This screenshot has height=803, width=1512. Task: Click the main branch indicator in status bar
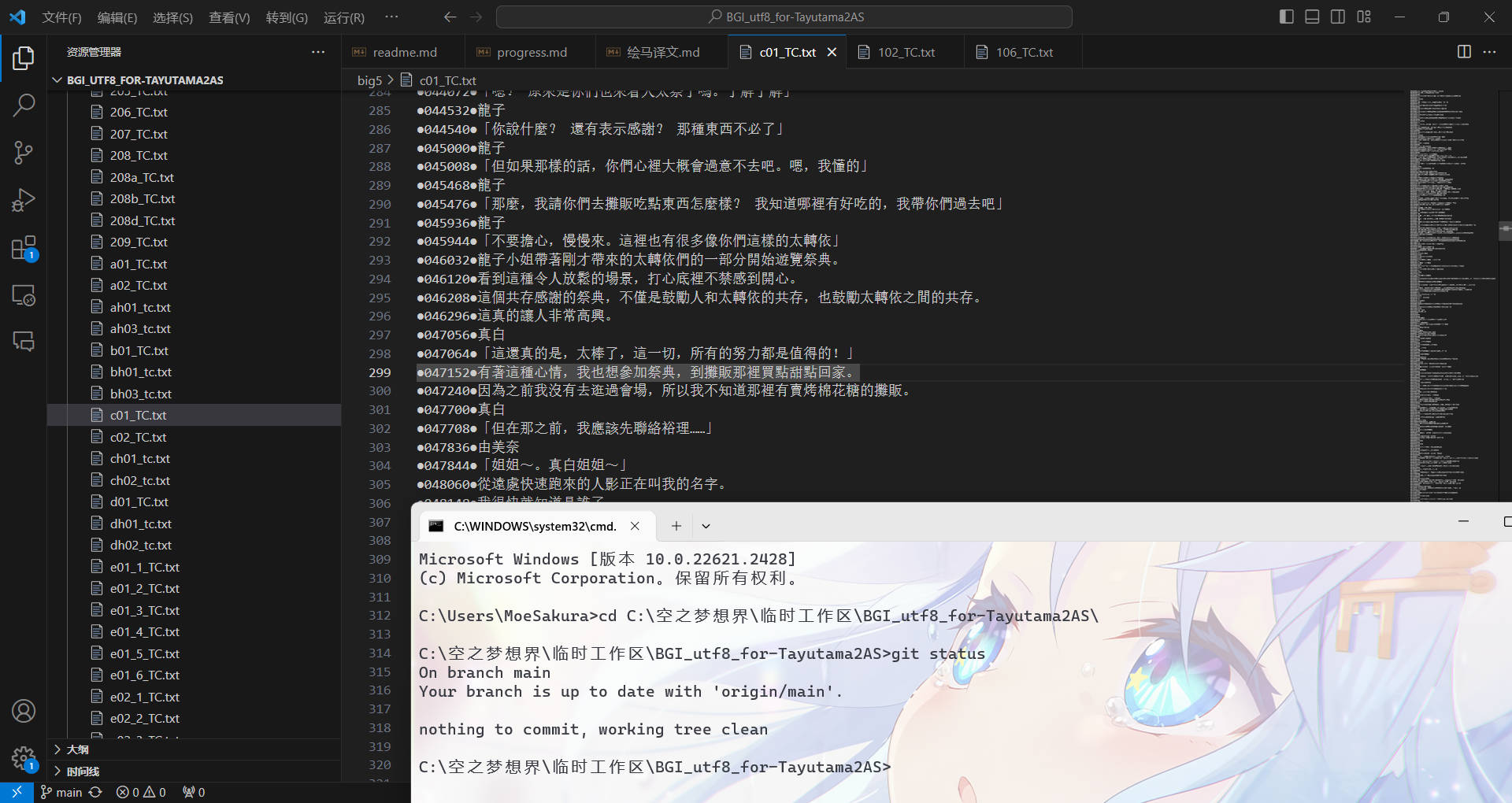click(61, 792)
